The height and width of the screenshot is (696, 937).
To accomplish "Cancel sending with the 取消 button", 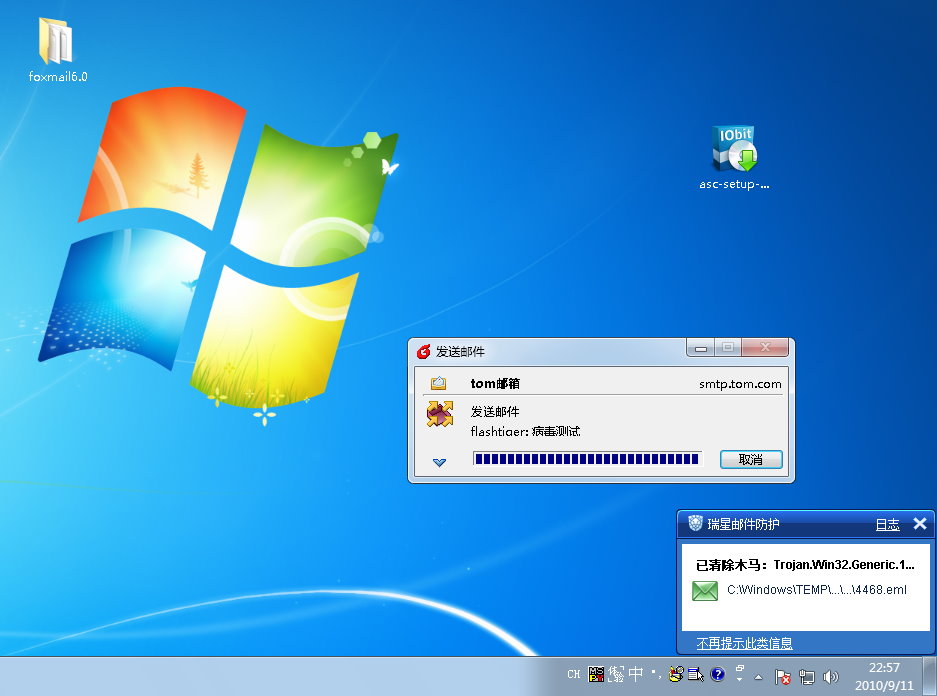I will click(x=751, y=459).
